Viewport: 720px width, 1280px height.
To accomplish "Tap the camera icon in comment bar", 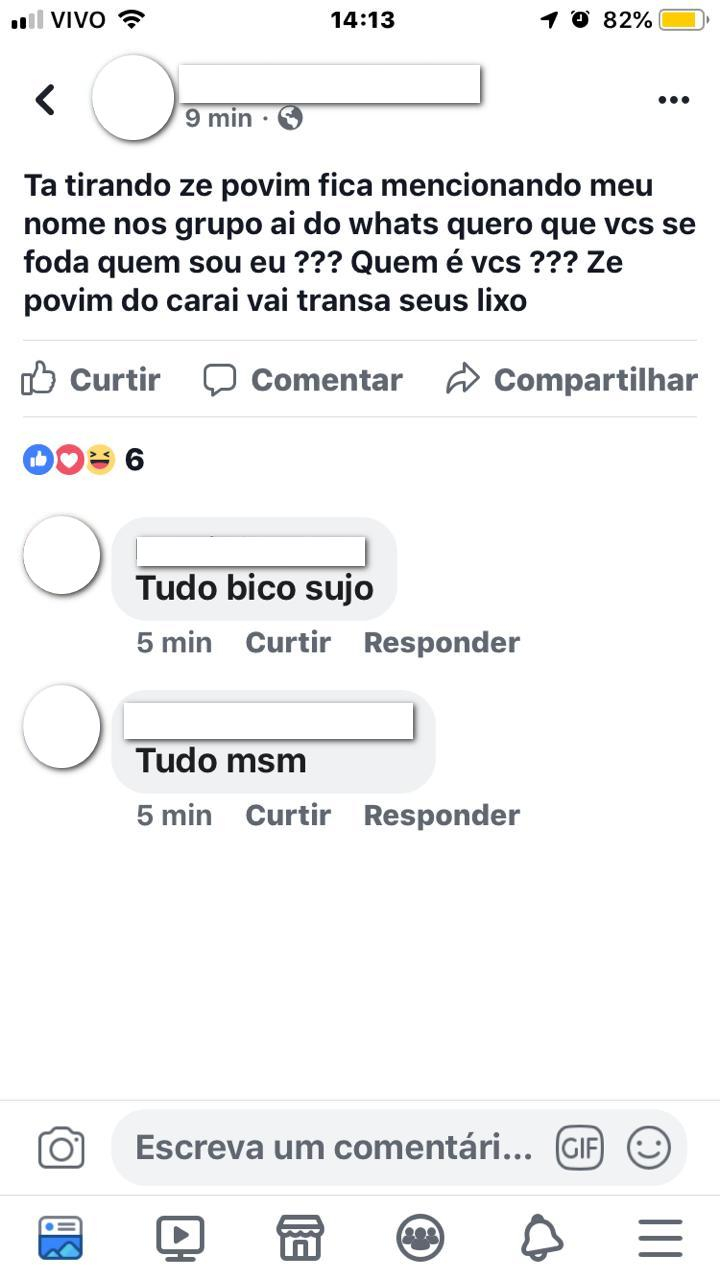I will tap(61, 1147).
